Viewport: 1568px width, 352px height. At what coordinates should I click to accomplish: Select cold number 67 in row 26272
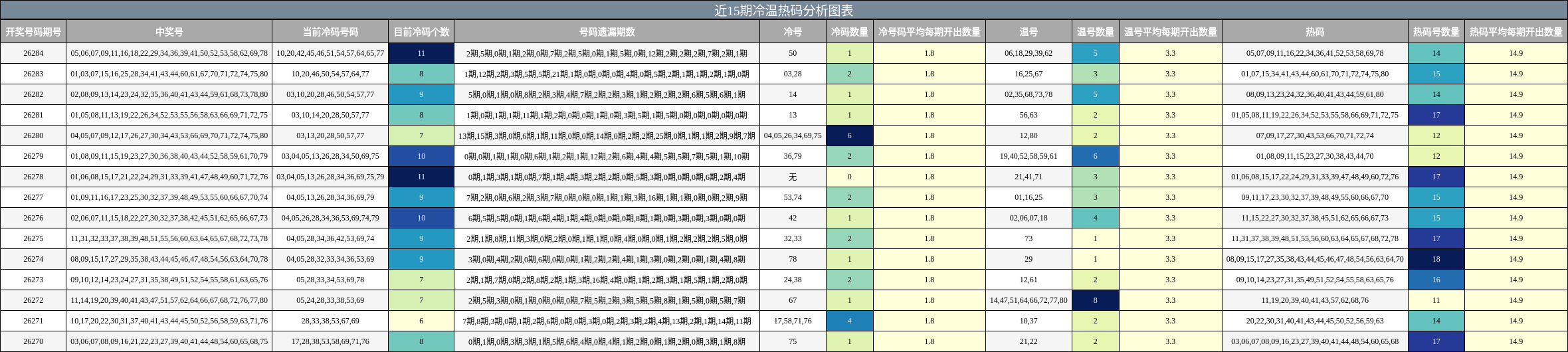[793, 300]
